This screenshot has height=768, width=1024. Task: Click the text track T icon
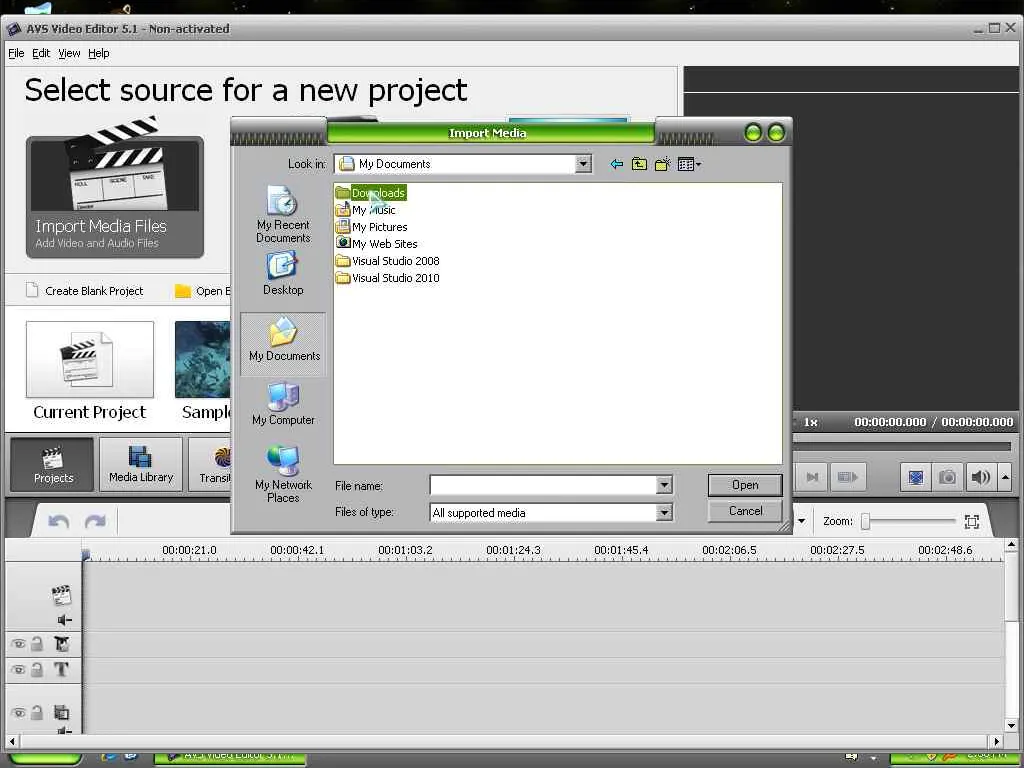click(x=61, y=669)
